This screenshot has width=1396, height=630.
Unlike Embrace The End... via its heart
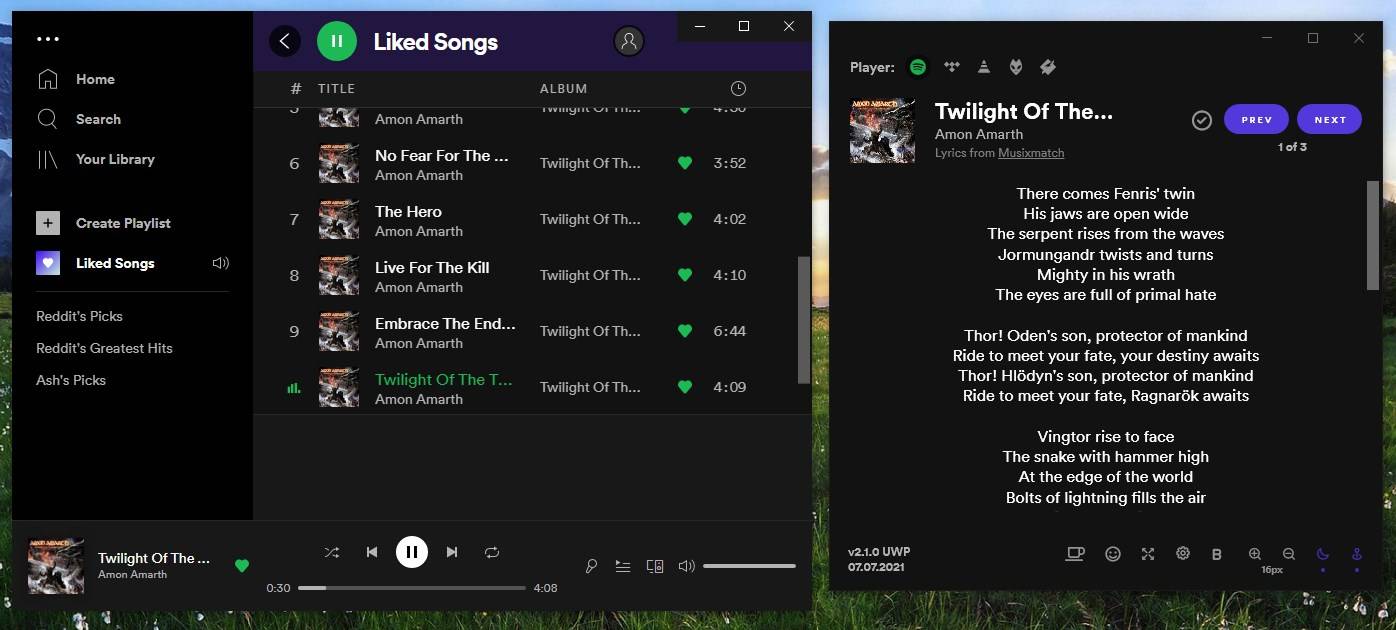pos(685,331)
